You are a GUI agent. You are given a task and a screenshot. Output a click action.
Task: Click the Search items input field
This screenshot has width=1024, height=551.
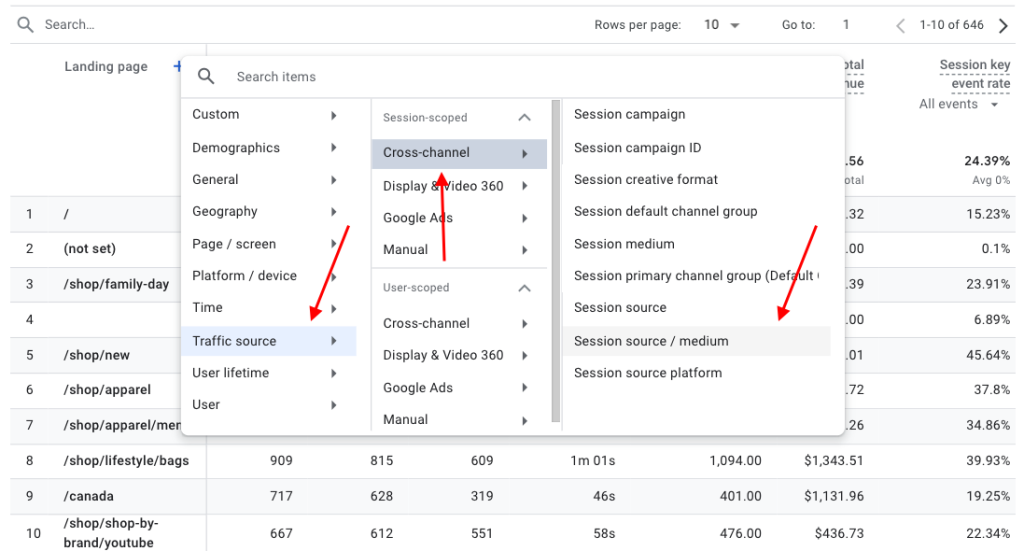click(x=500, y=77)
